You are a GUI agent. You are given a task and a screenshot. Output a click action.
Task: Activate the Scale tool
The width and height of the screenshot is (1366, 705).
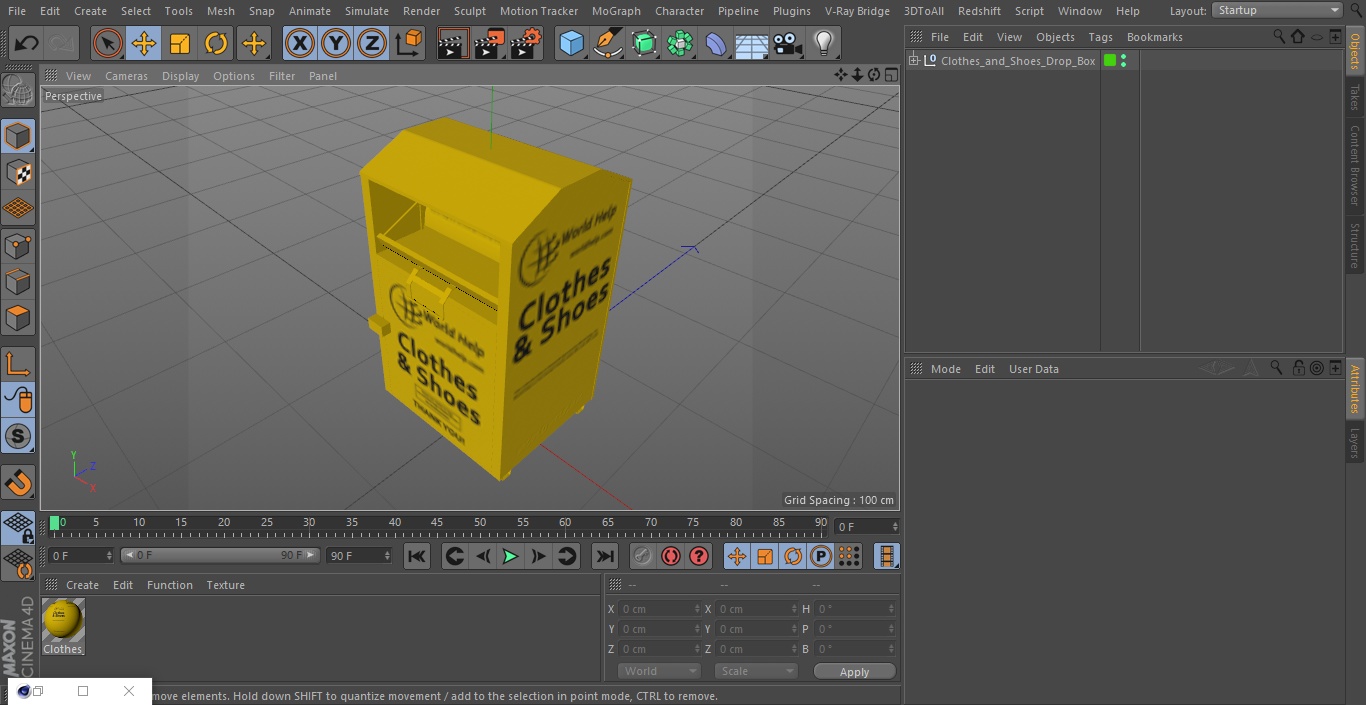coord(180,43)
